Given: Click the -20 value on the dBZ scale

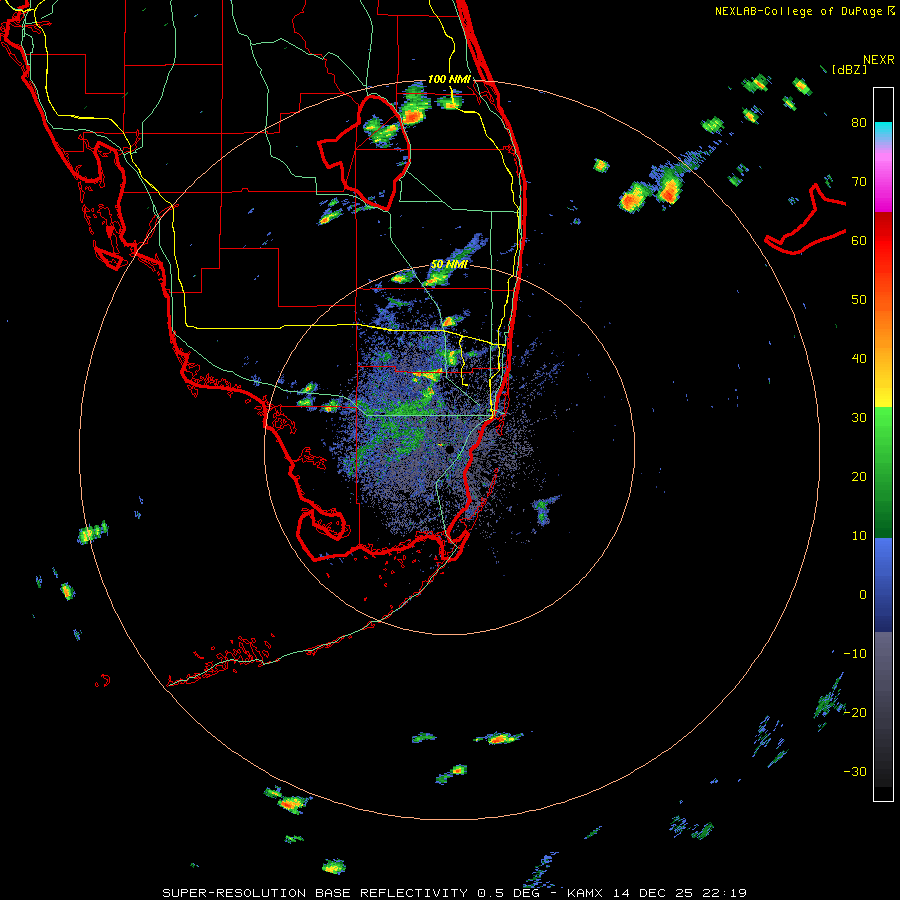Looking at the screenshot, I should click(855, 713).
